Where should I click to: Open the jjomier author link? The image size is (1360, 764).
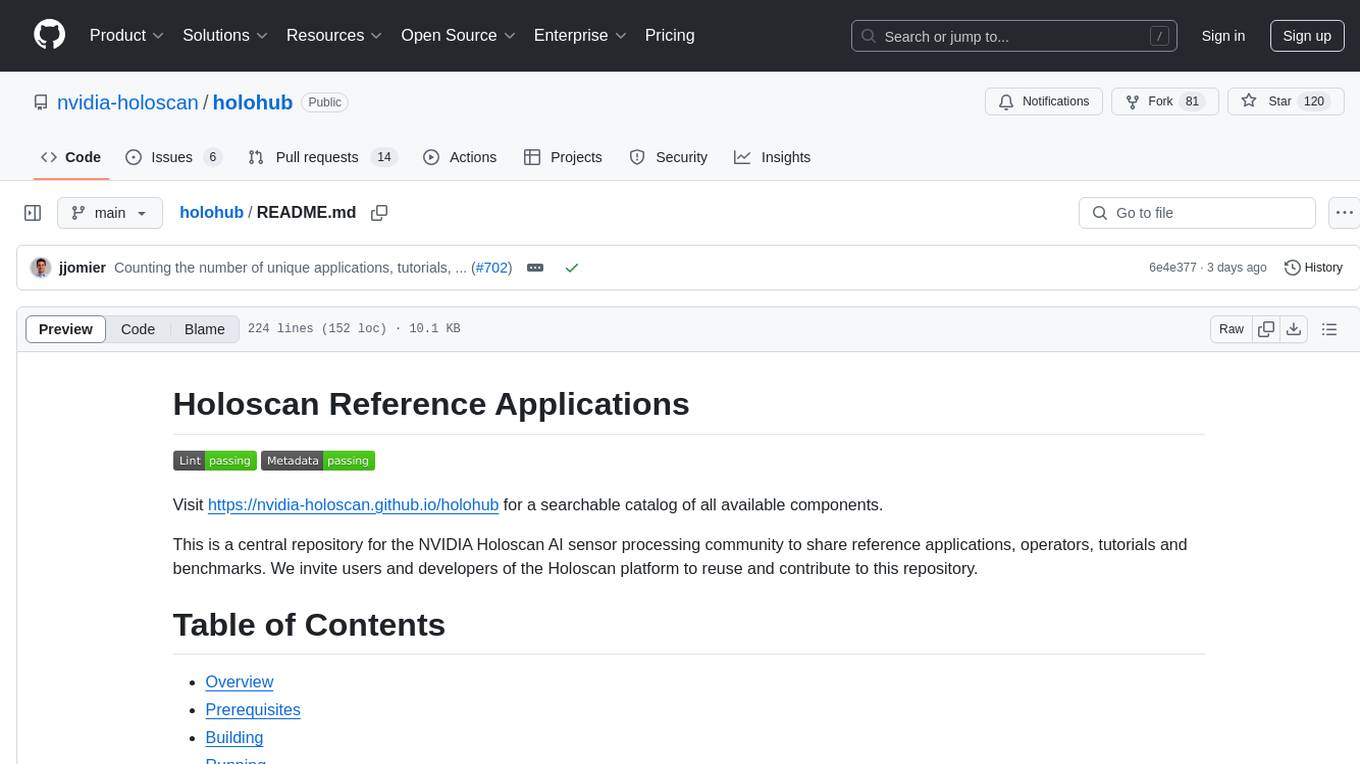(x=82, y=268)
